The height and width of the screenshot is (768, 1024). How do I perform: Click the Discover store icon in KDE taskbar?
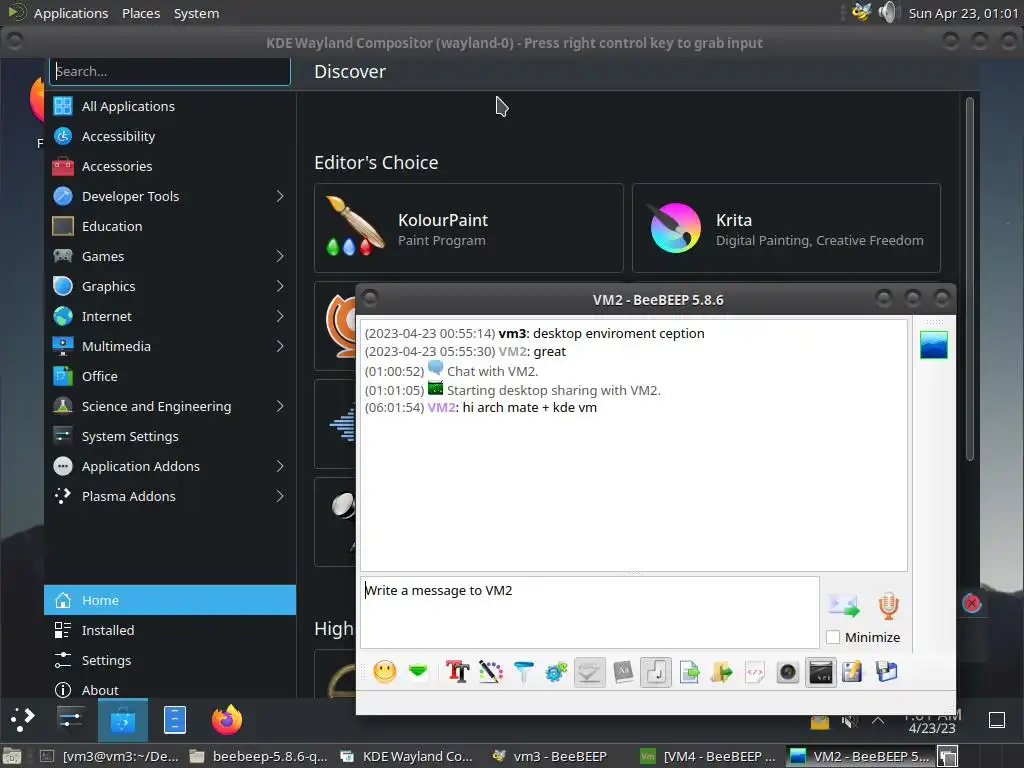click(123, 720)
